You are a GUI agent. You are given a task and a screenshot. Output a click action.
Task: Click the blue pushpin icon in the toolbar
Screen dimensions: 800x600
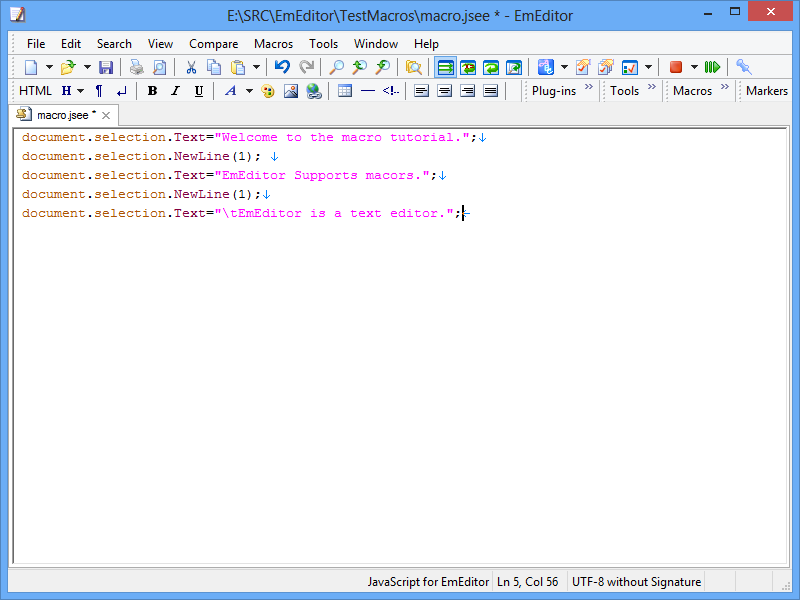click(743, 67)
